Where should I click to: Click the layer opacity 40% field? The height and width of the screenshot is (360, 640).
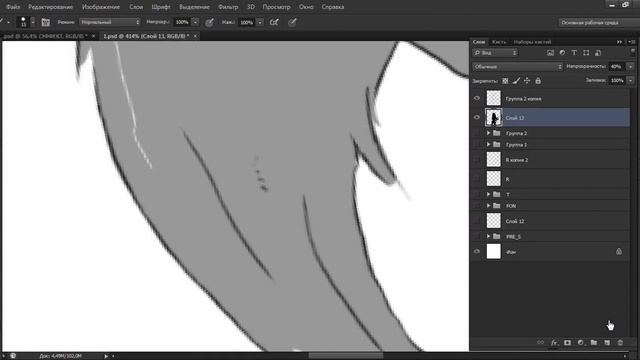617,67
